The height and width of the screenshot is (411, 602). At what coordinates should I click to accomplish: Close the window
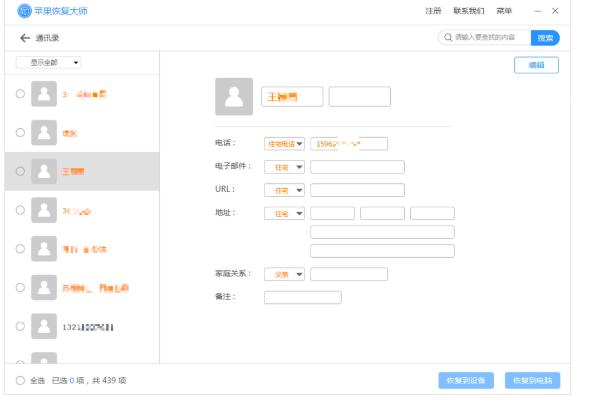point(555,11)
